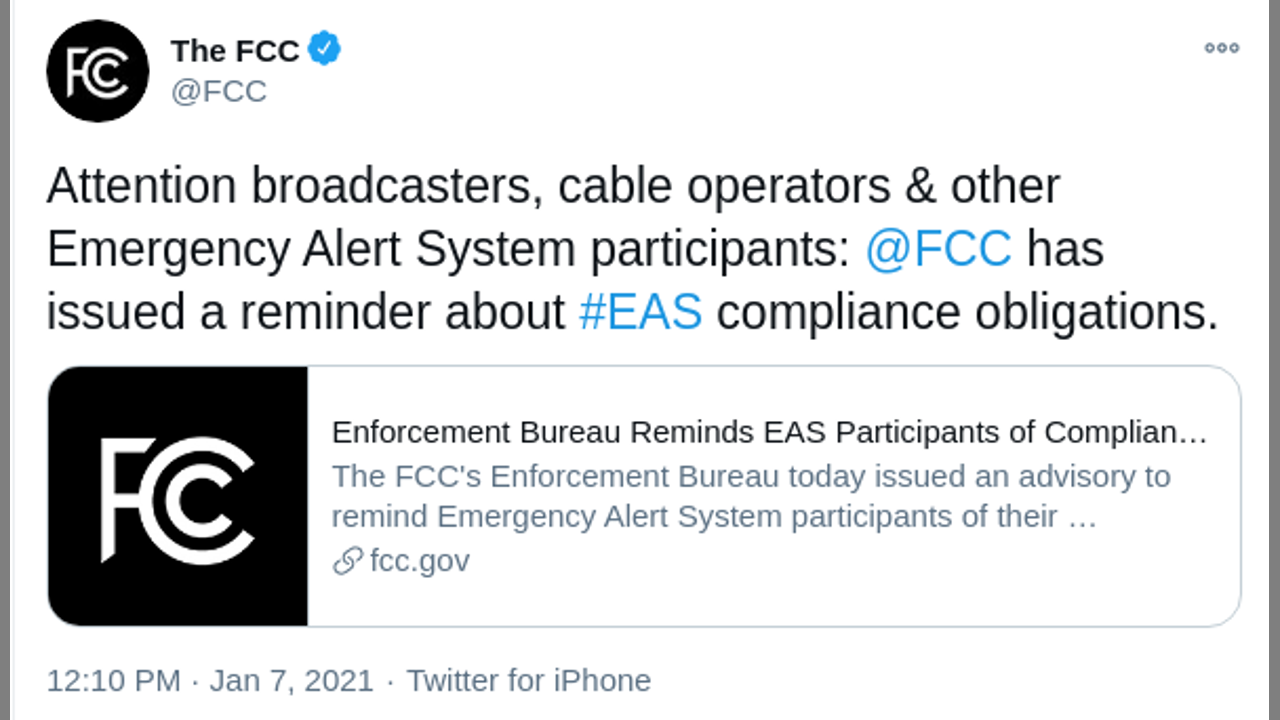The height and width of the screenshot is (720, 1280).
Task: Click card description starting "The FCC's Enforcement Bureau"
Action: [x=750, y=476]
